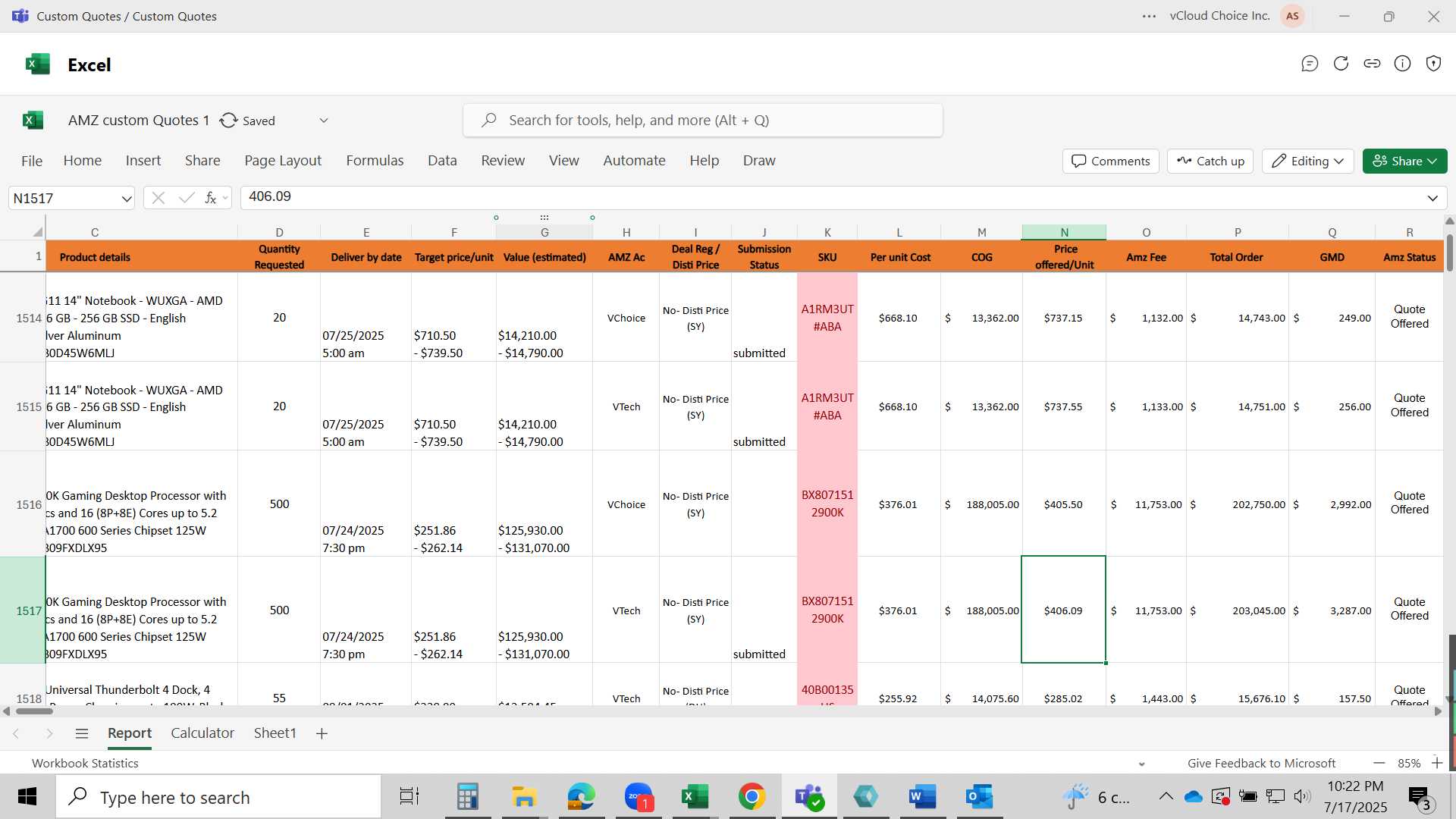Open Outlook from taskbar
Screen dimensions: 1456x819
click(979, 796)
